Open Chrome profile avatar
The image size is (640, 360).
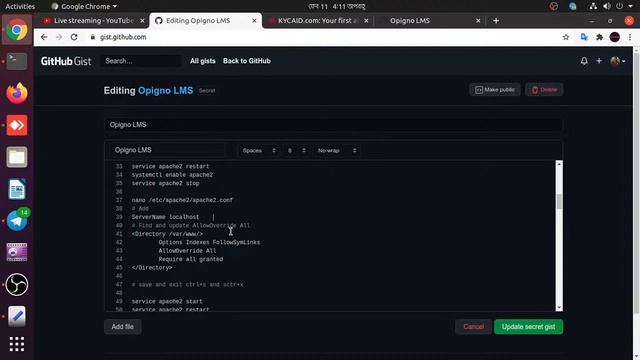pyautogui.click(x=615, y=37)
